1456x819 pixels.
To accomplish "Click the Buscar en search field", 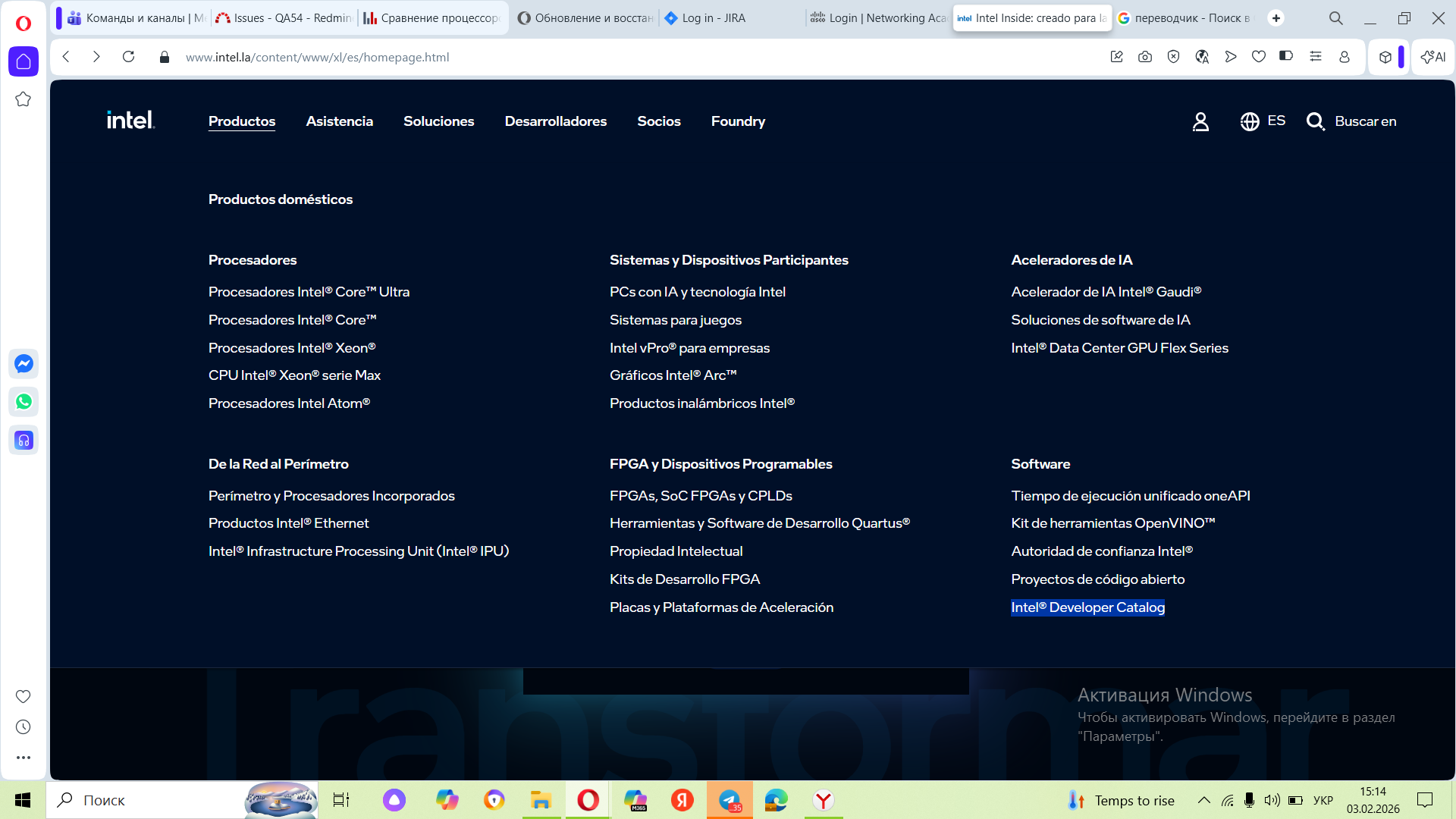I will pyautogui.click(x=1365, y=121).
